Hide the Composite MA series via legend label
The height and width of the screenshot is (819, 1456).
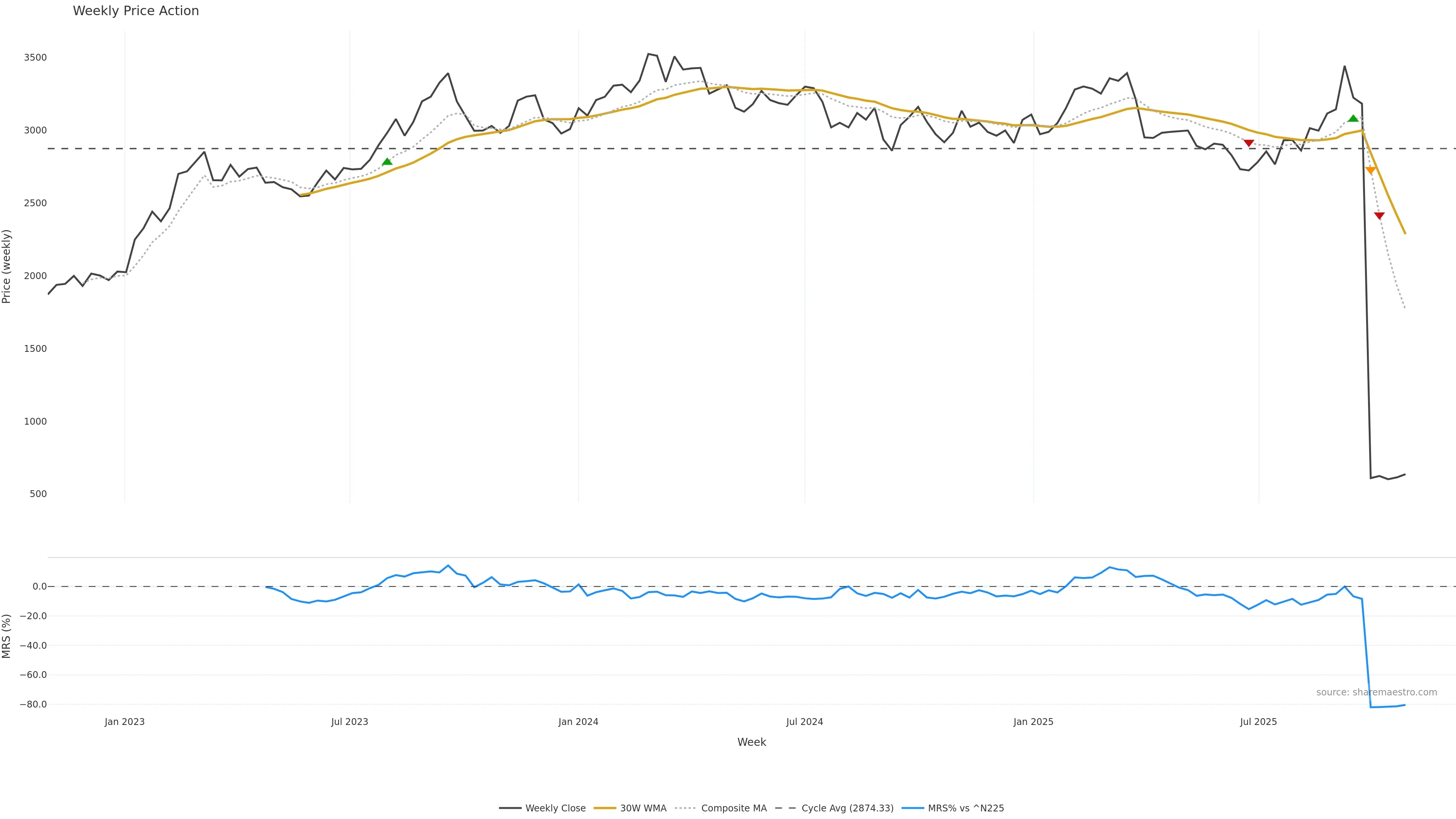click(x=734, y=808)
